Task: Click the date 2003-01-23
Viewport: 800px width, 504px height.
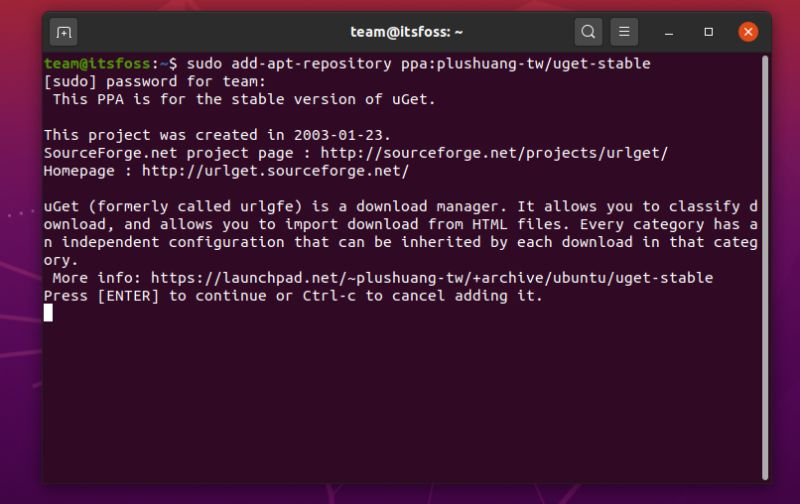Action: [338, 135]
